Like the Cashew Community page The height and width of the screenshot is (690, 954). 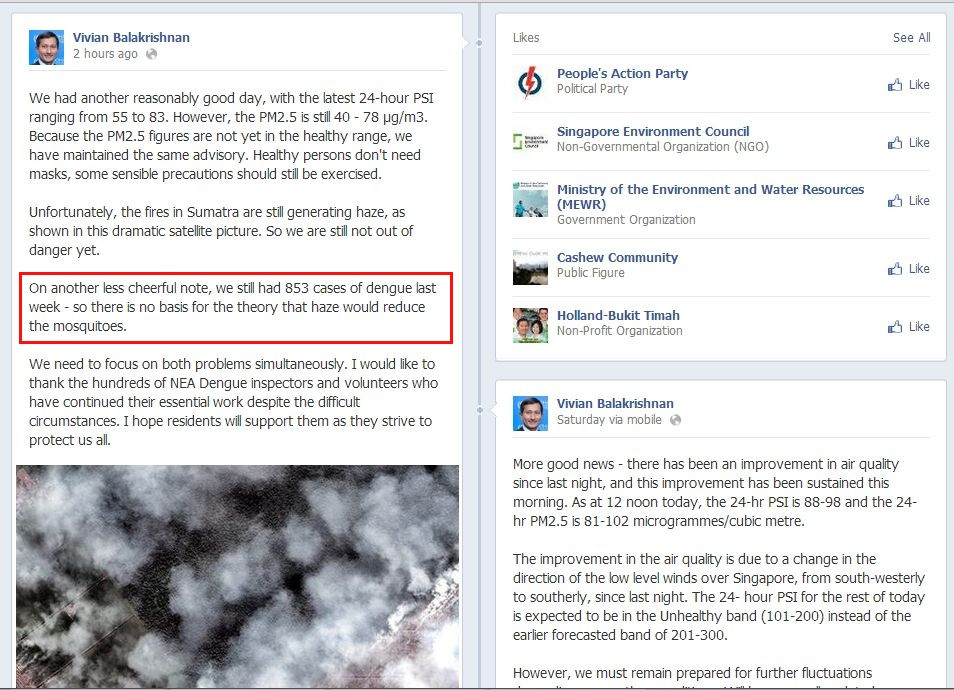pyautogui.click(x=908, y=268)
